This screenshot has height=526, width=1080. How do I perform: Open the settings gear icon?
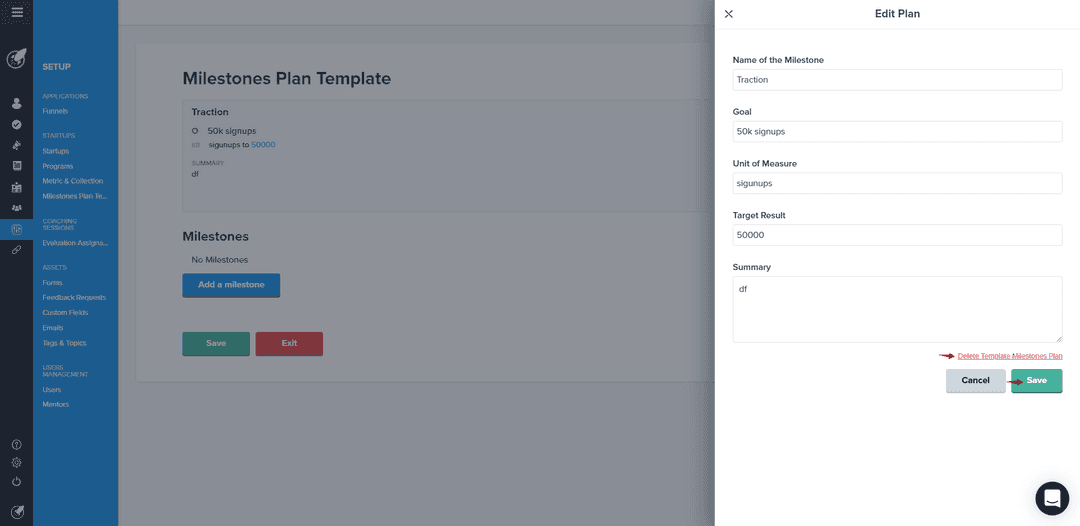(17, 463)
